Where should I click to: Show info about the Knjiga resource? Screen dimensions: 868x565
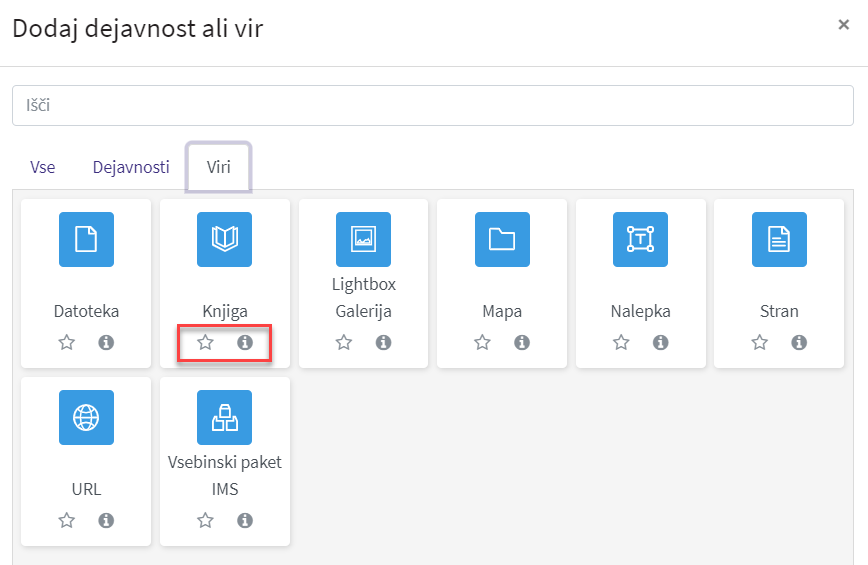pyautogui.click(x=245, y=343)
